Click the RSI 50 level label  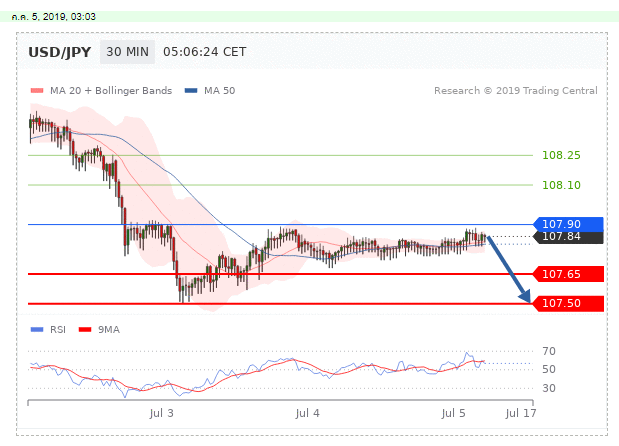click(x=549, y=369)
